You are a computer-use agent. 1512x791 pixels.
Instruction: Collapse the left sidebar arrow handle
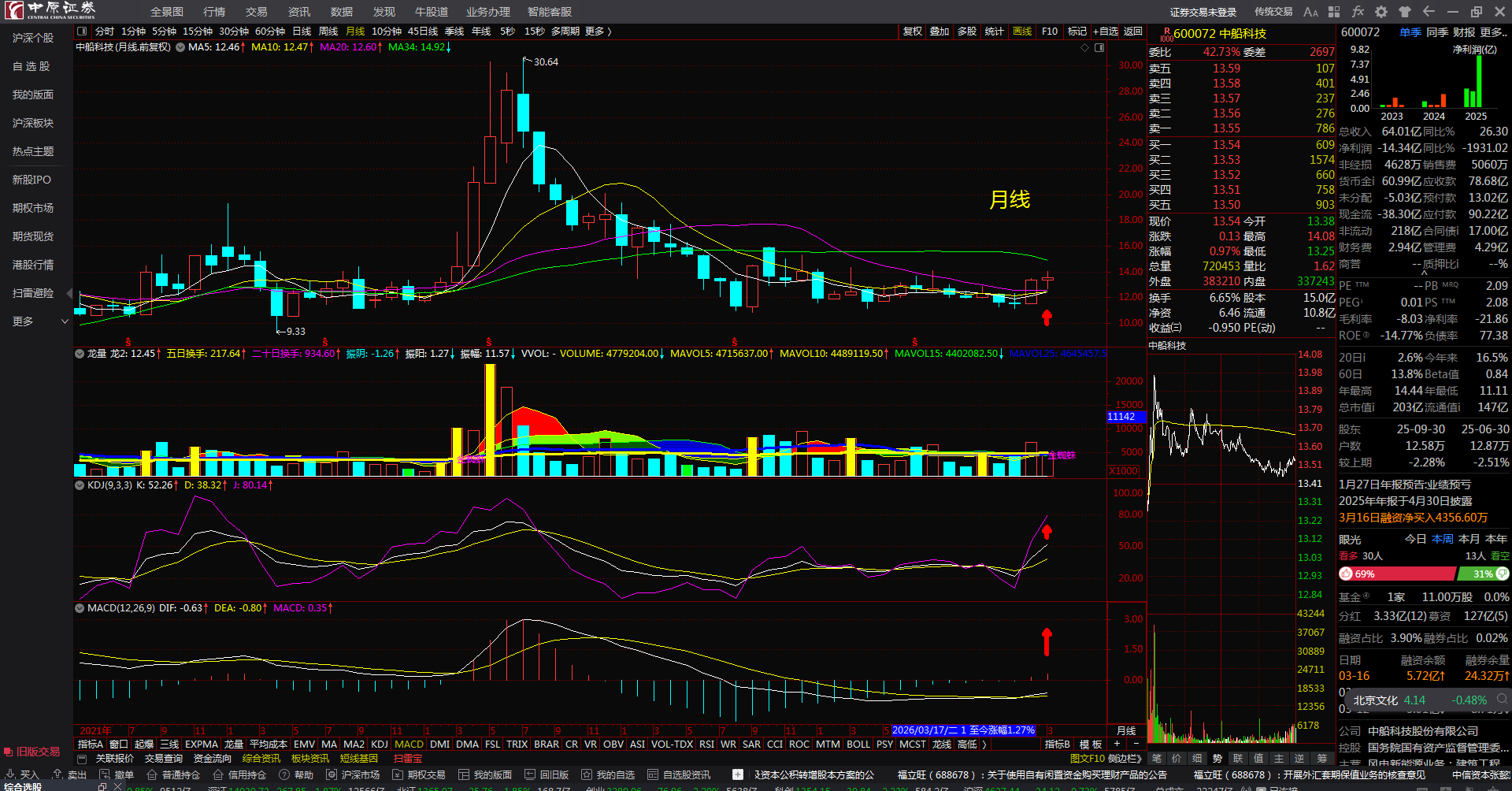[69, 294]
